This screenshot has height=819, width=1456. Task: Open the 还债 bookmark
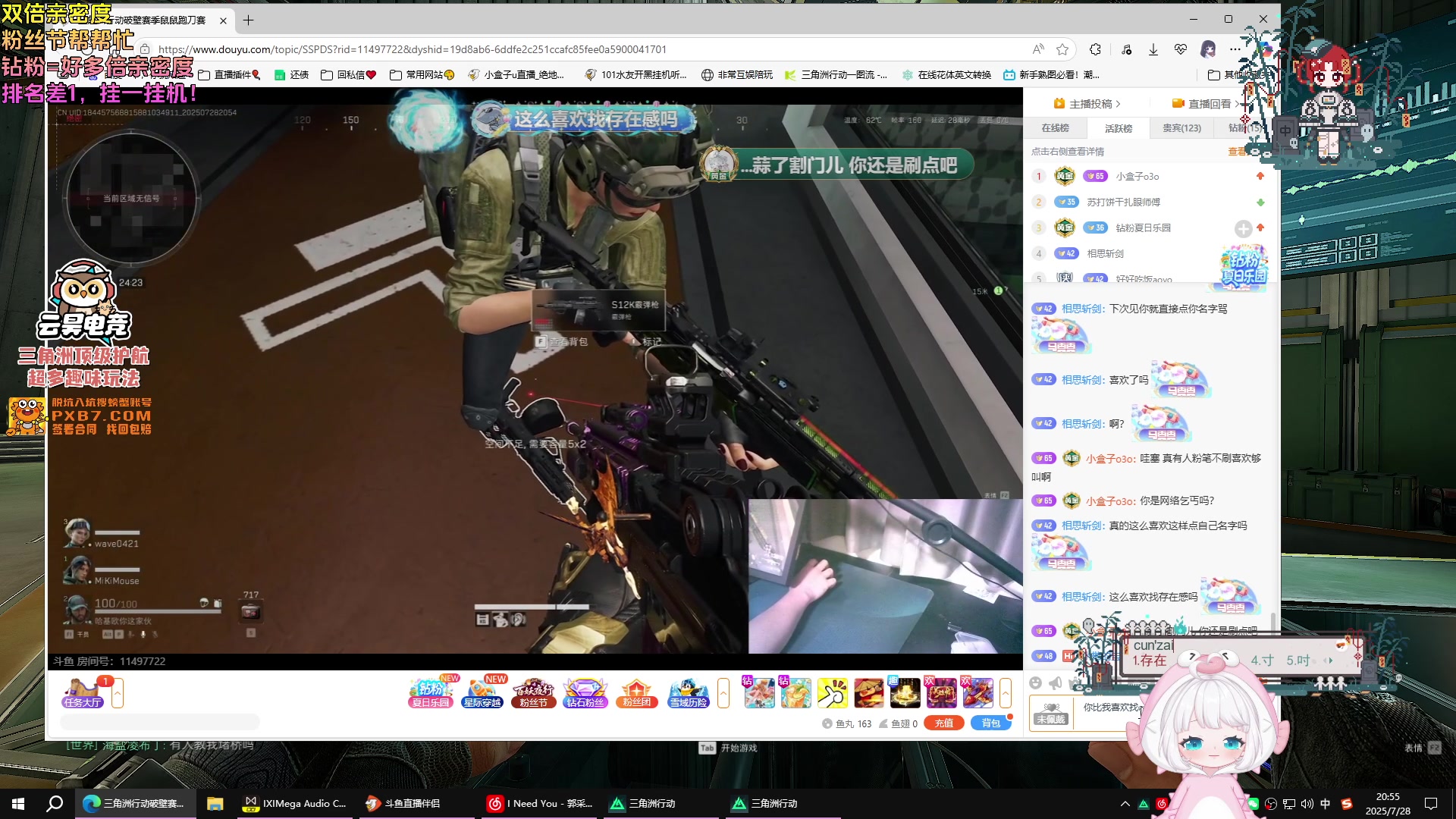(x=292, y=75)
